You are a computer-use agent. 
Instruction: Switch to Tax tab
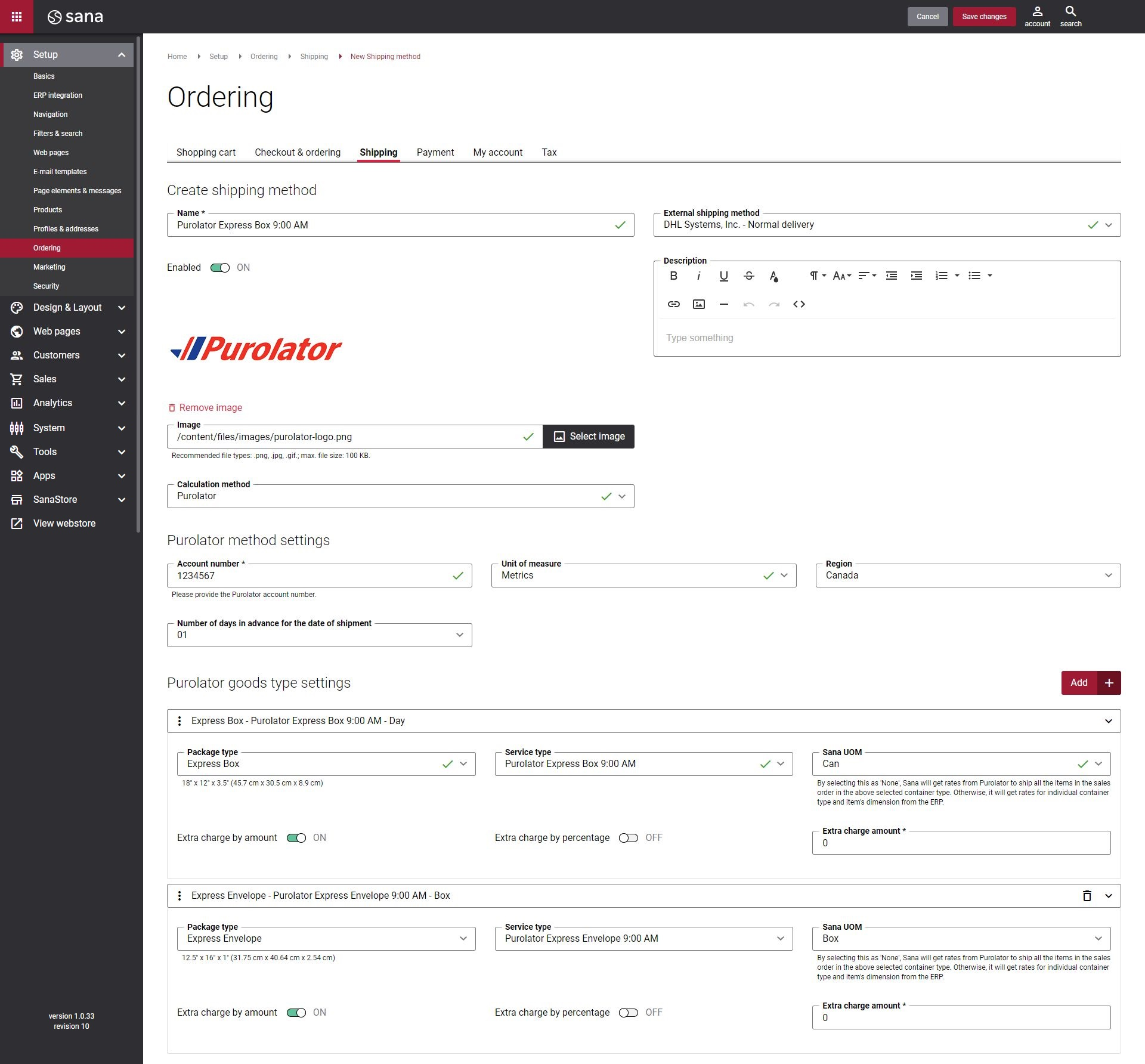[x=549, y=153]
